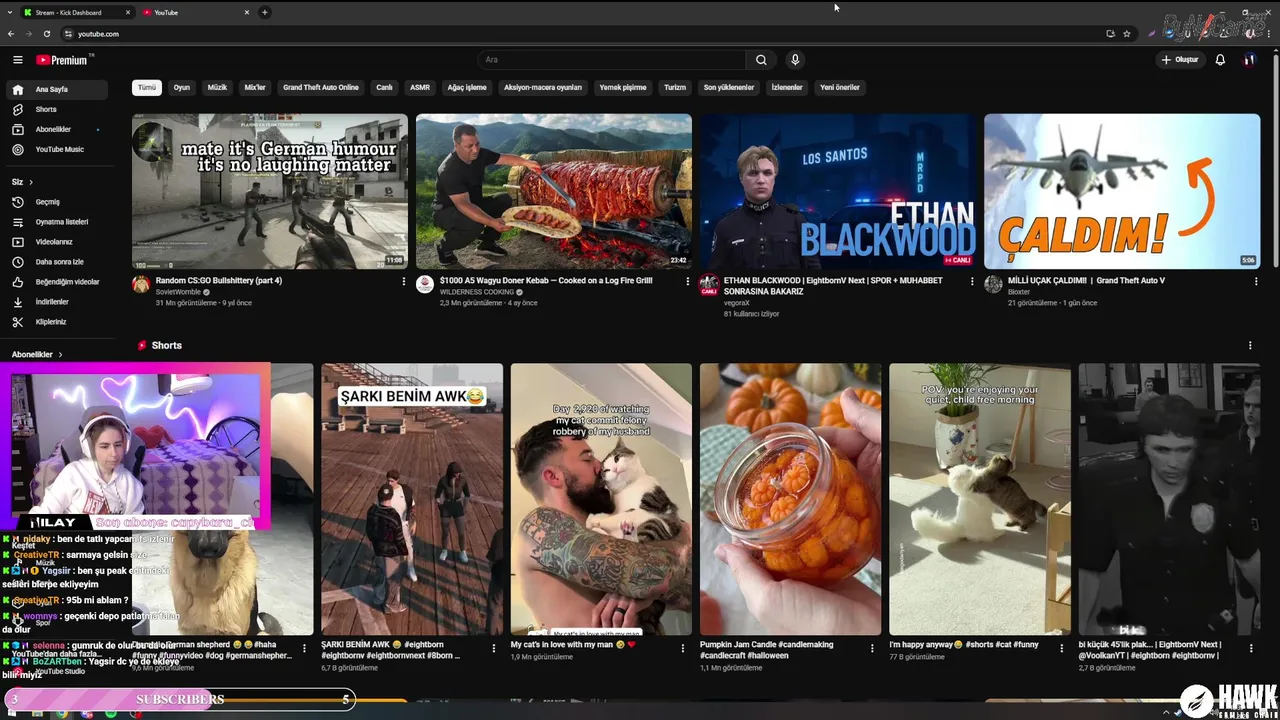The height and width of the screenshot is (720, 1280).
Task: Open options for ŞARKI BENİM AWK short
Action: pyautogui.click(x=493, y=648)
